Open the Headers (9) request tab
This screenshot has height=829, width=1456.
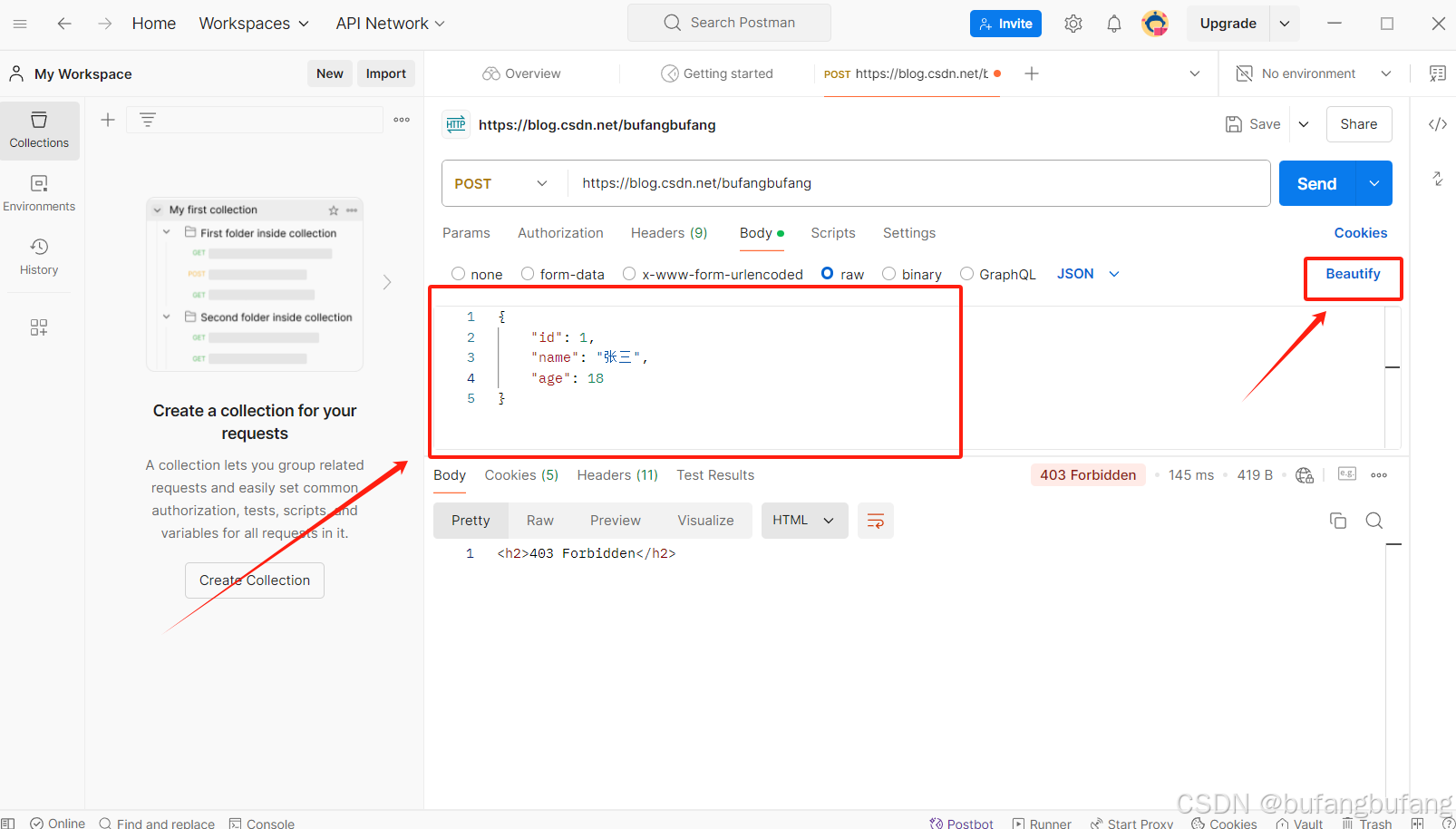(669, 233)
